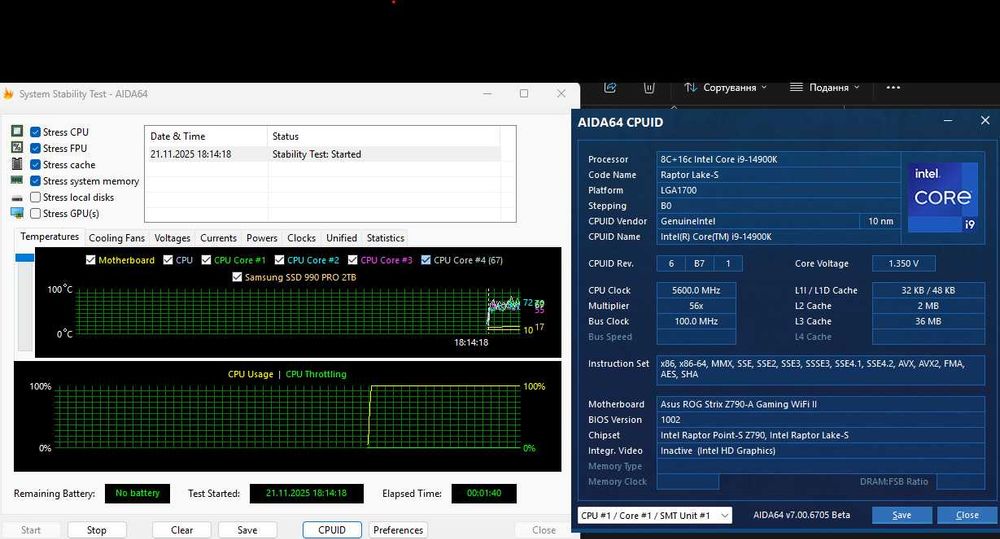
Task: Switch to the Powers tab
Action: click(x=261, y=238)
